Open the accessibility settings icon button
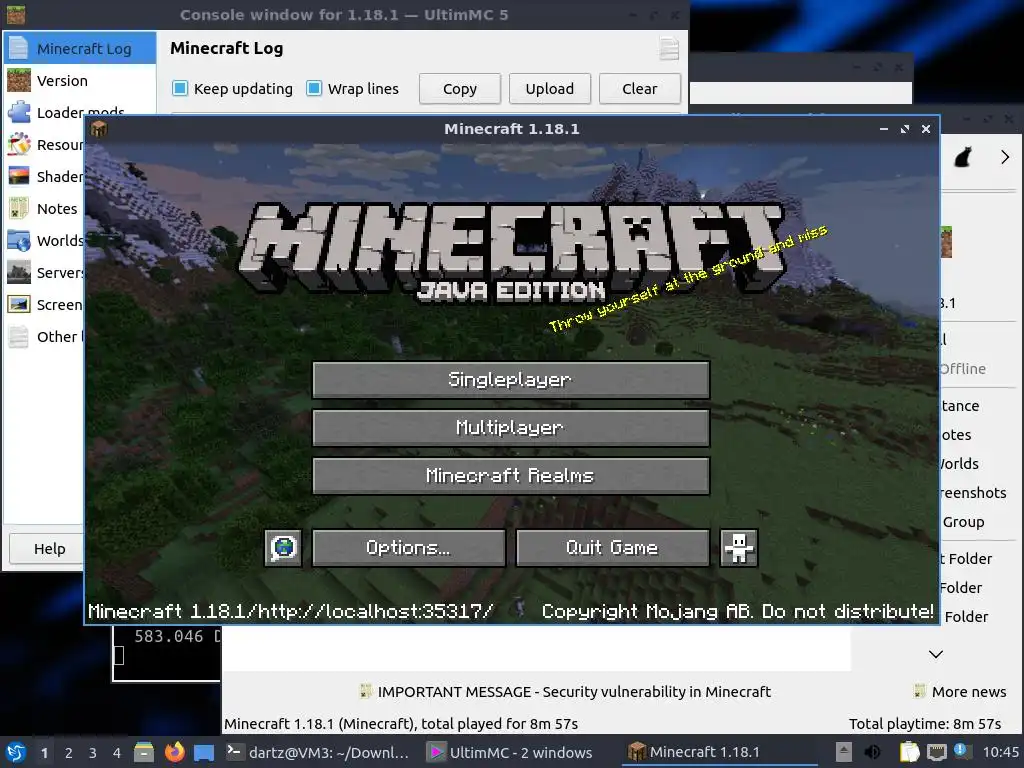The image size is (1024, 768). (x=739, y=547)
